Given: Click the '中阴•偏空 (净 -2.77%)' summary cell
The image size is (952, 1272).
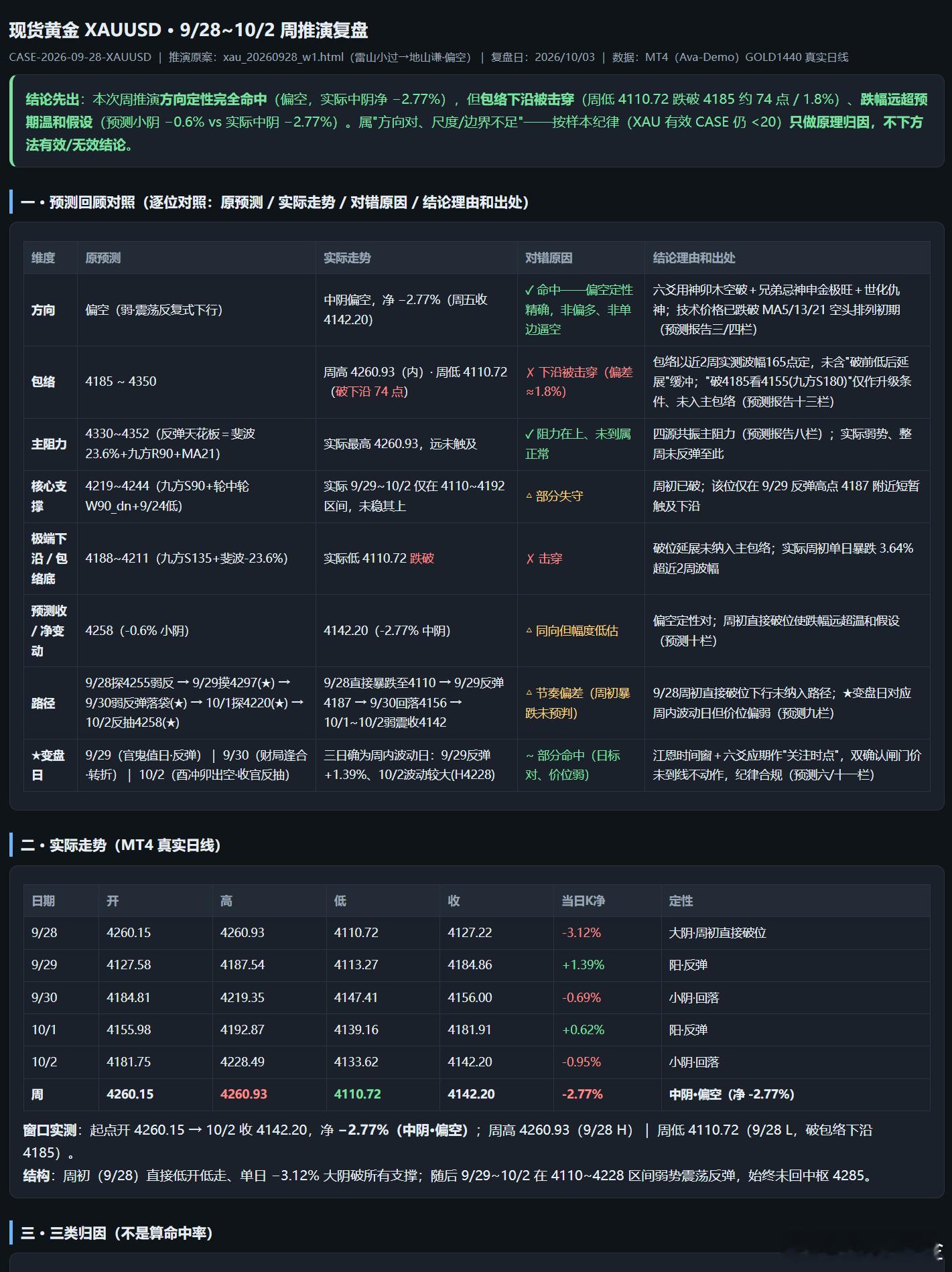Looking at the screenshot, I should [x=732, y=1094].
